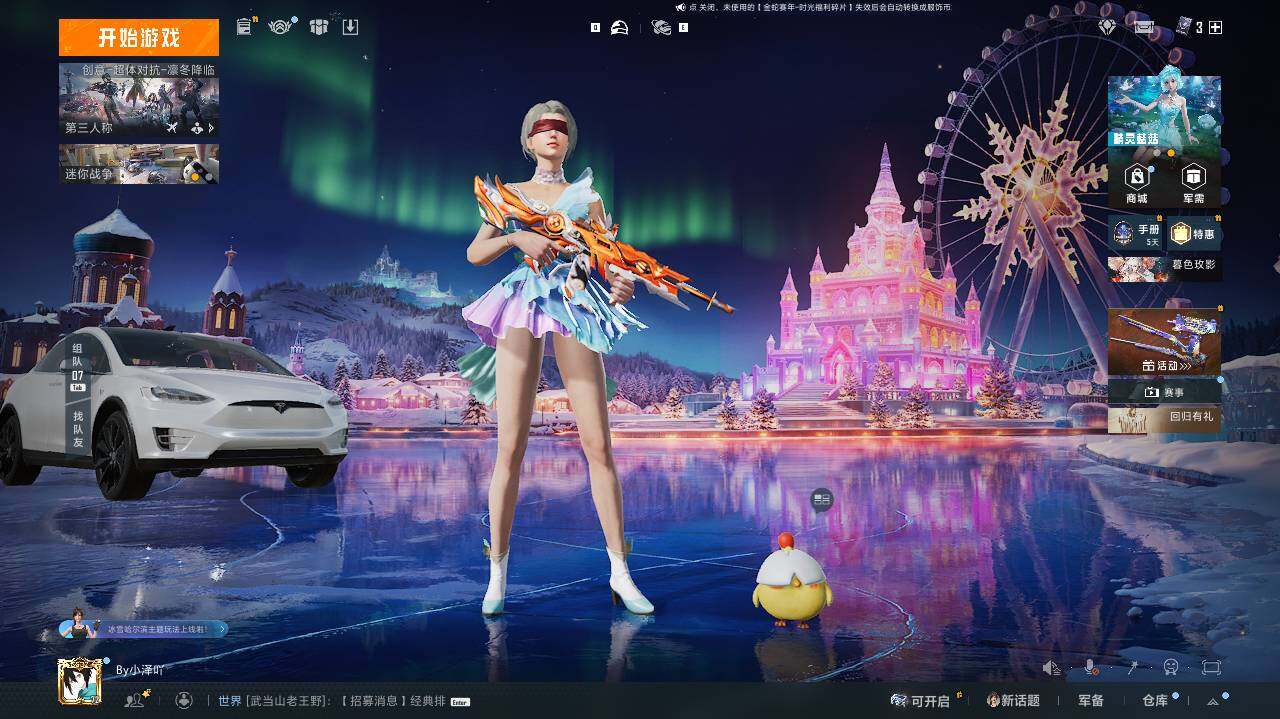The height and width of the screenshot is (719, 1280).
Task: Click the squad icon beside 第三人称
Action: [197, 128]
